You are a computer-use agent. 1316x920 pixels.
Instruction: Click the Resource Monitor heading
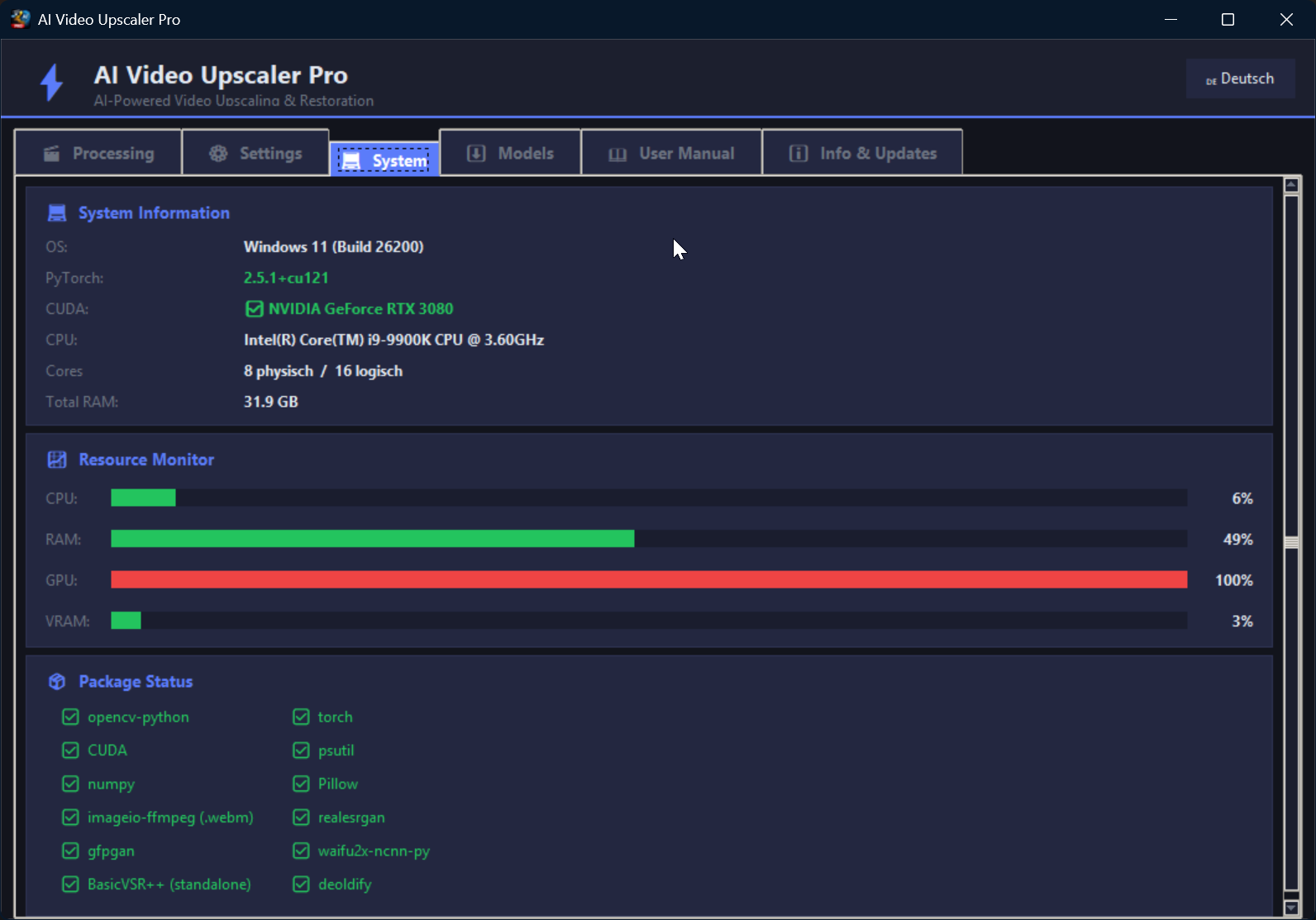click(146, 460)
